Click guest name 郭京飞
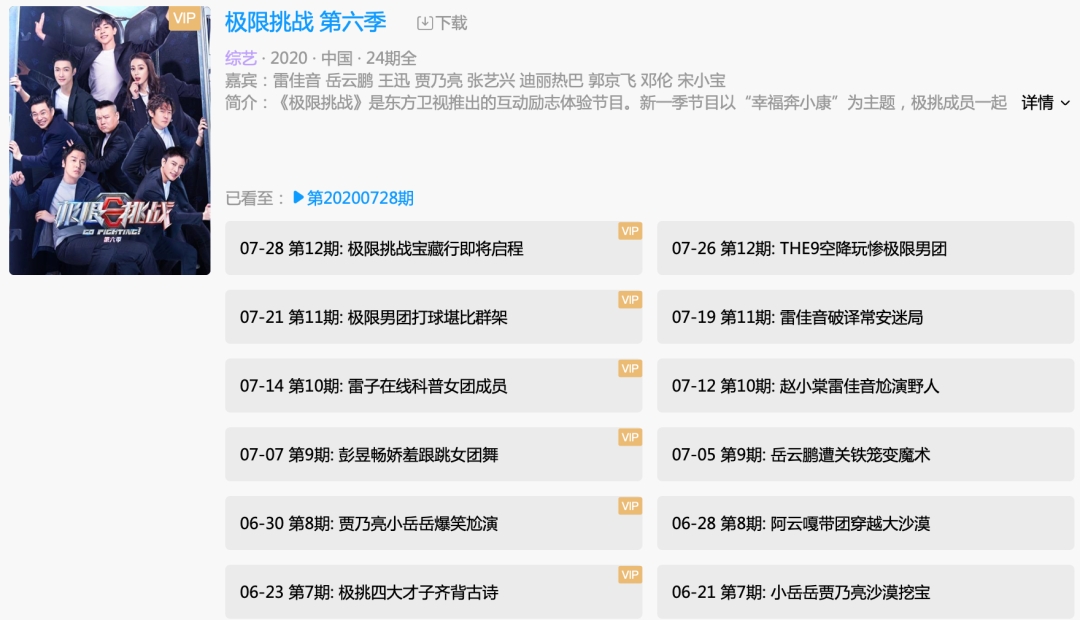 [612, 81]
